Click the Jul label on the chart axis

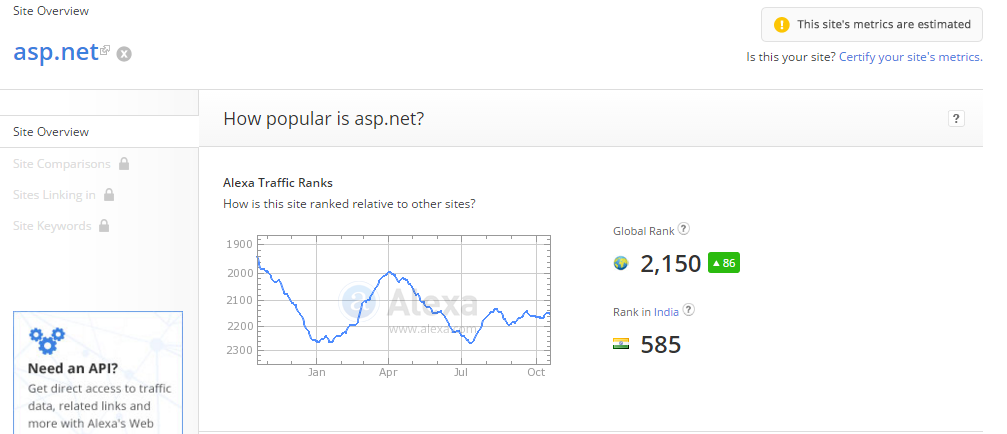coord(460,372)
